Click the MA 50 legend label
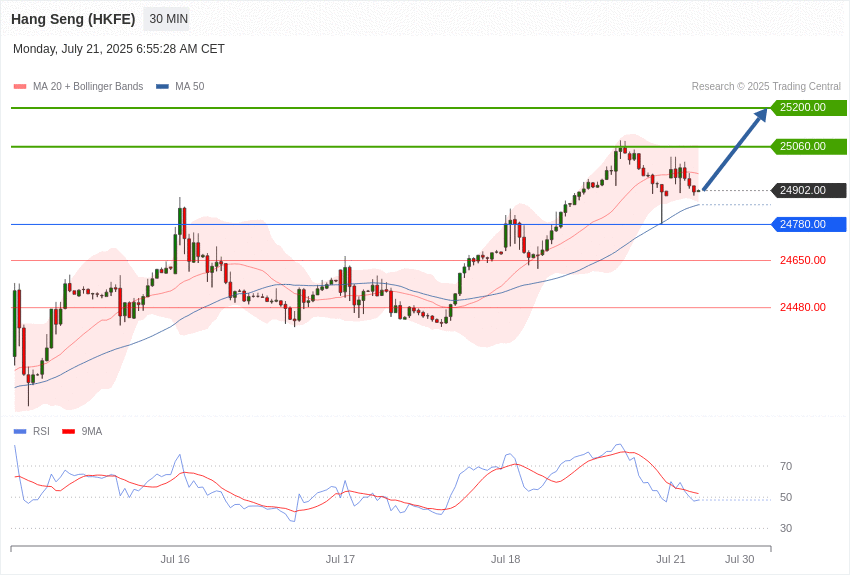The height and width of the screenshot is (576, 850). [190, 87]
